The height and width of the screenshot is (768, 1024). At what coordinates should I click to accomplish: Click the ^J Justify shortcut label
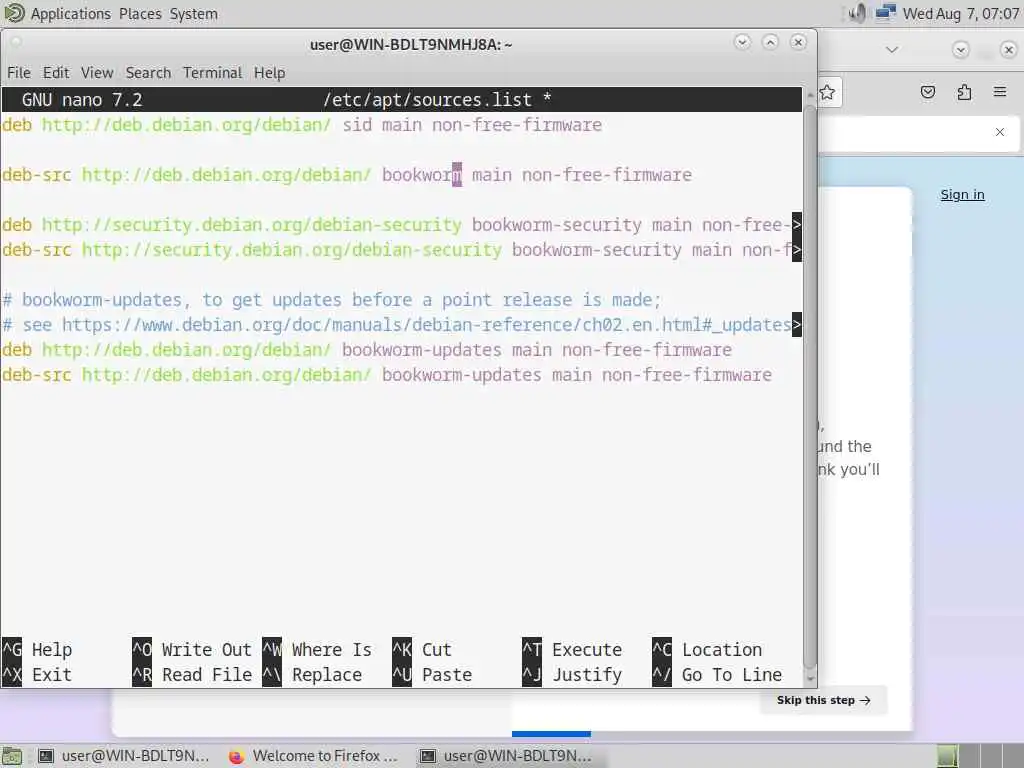coord(572,675)
